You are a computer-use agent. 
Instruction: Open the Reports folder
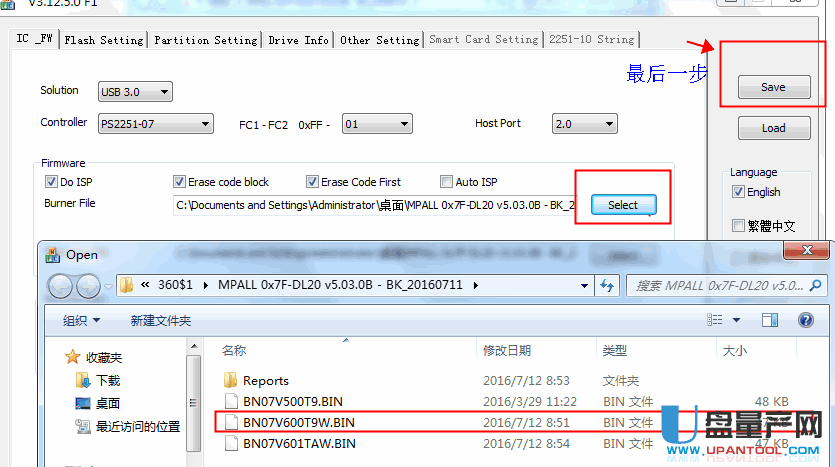265,380
